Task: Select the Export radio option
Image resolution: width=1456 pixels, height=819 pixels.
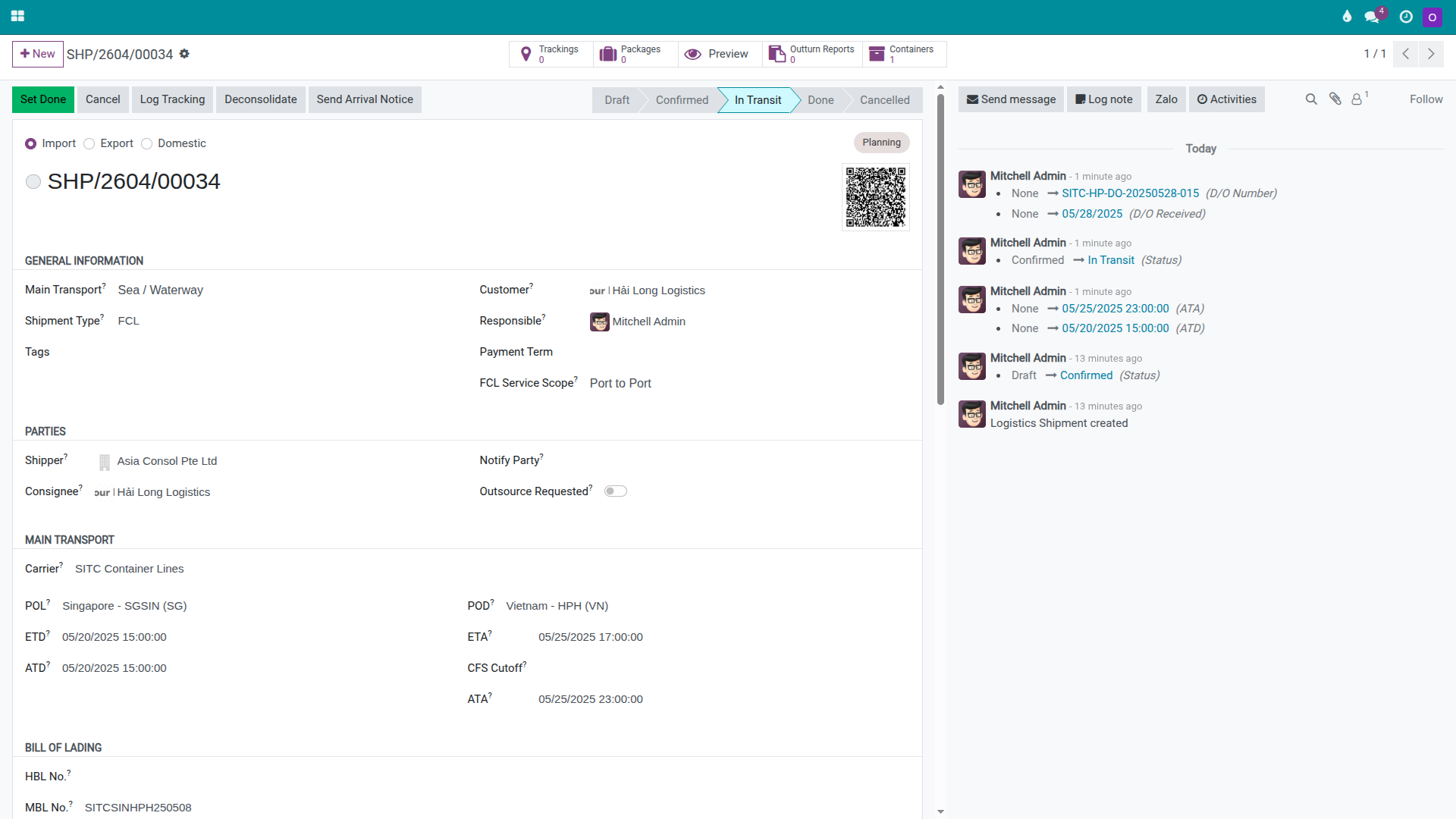Action: (x=89, y=143)
